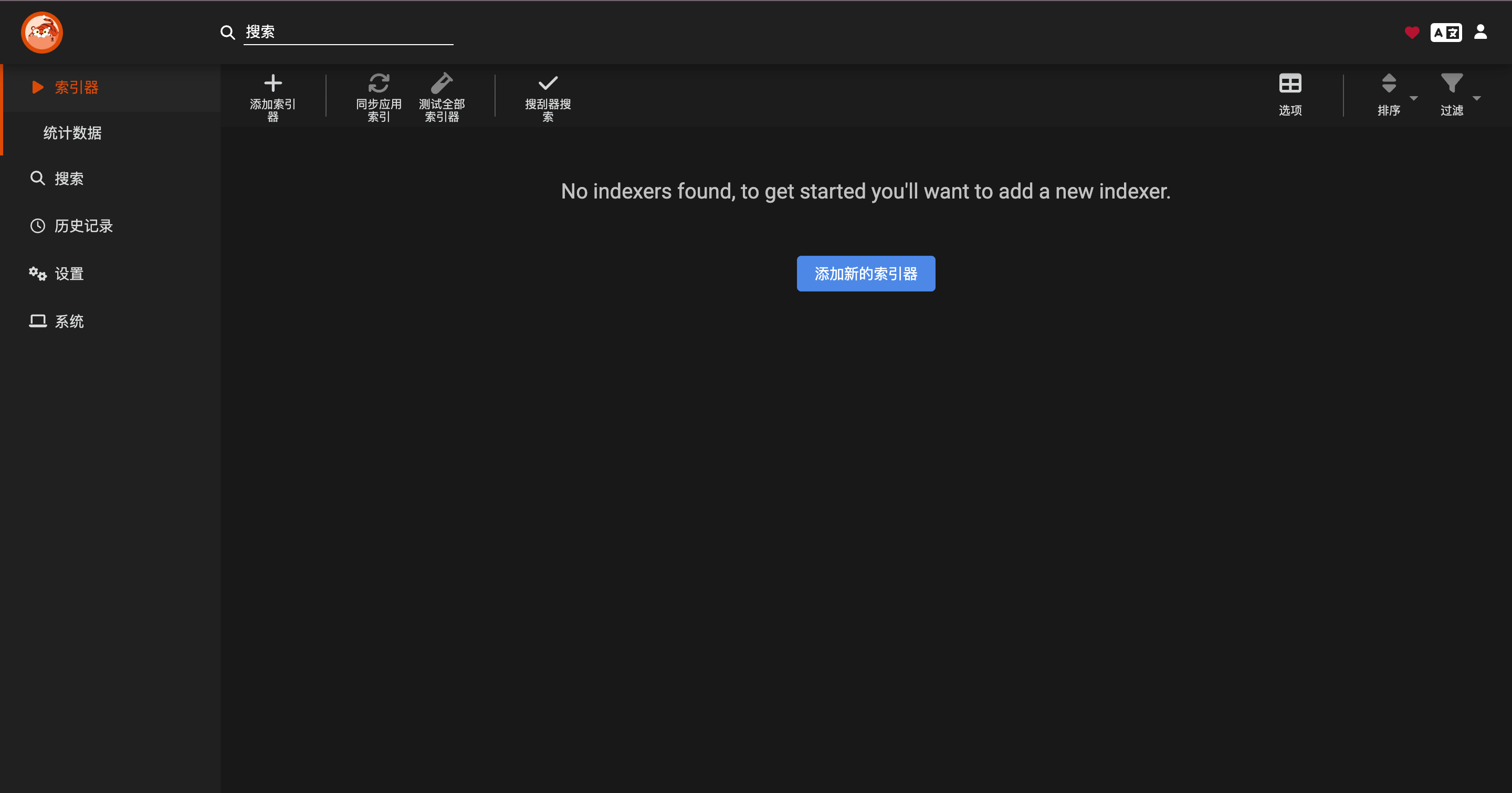Click sync app indexers refresh icon
Viewport: 1512px width, 793px height.
[379, 84]
